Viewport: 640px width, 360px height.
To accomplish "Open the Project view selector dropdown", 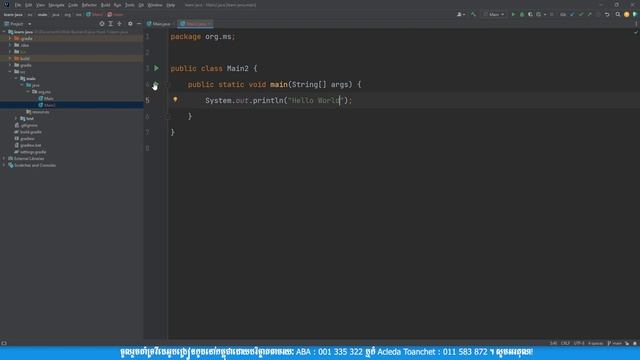I will coord(17,24).
